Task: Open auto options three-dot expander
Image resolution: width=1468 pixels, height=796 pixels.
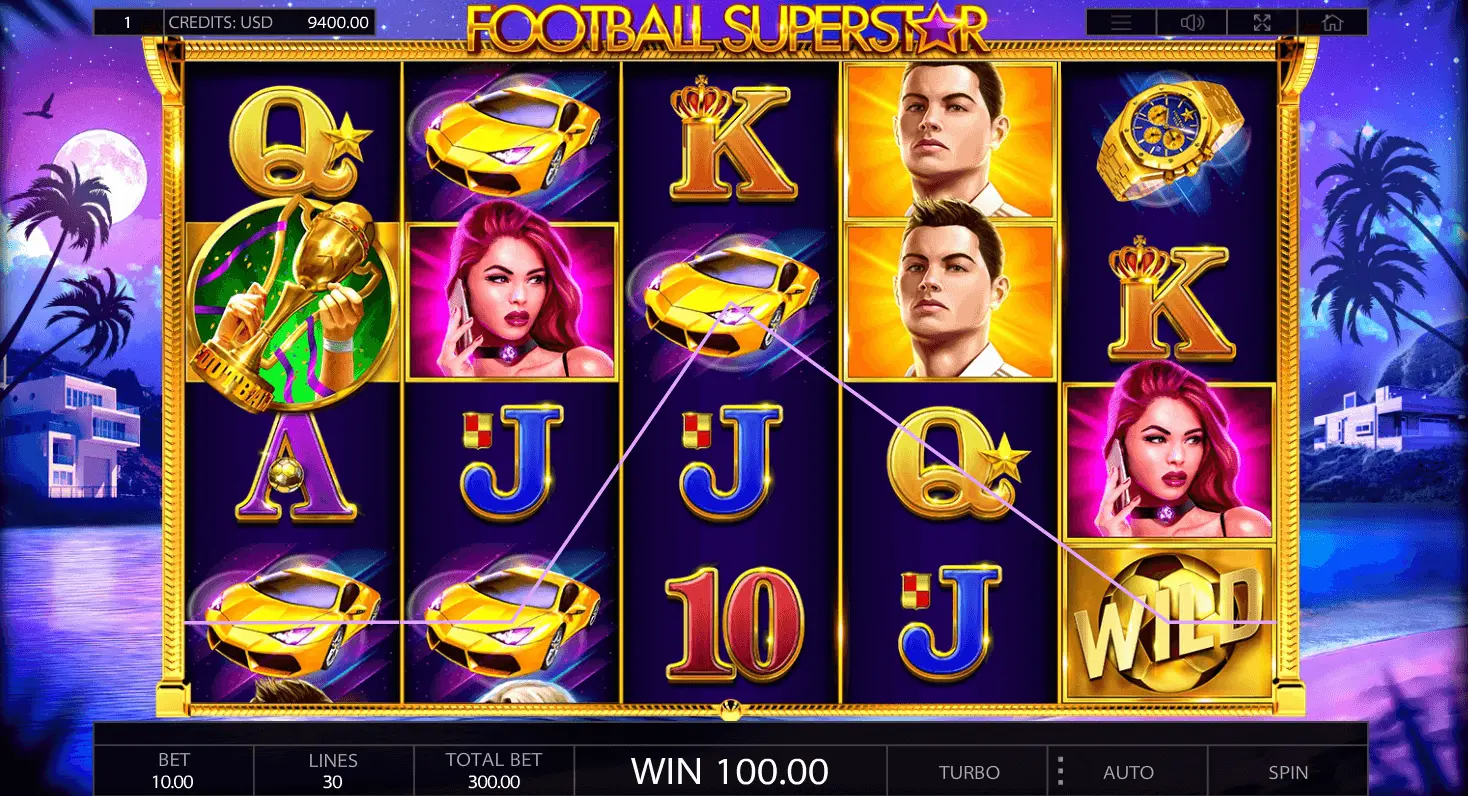Action: (1060, 771)
